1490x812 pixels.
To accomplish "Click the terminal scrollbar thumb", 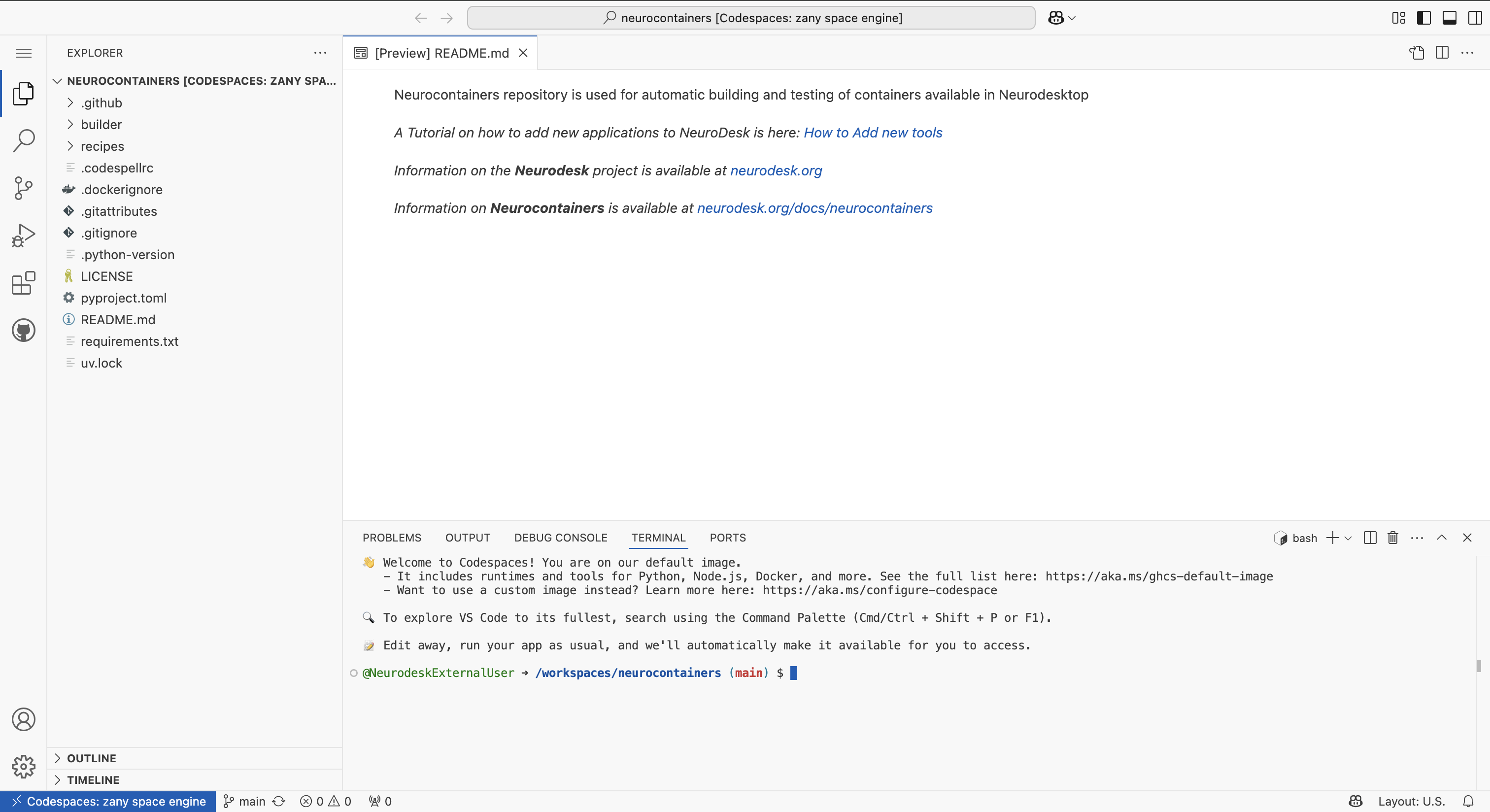I will click(x=1479, y=666).
